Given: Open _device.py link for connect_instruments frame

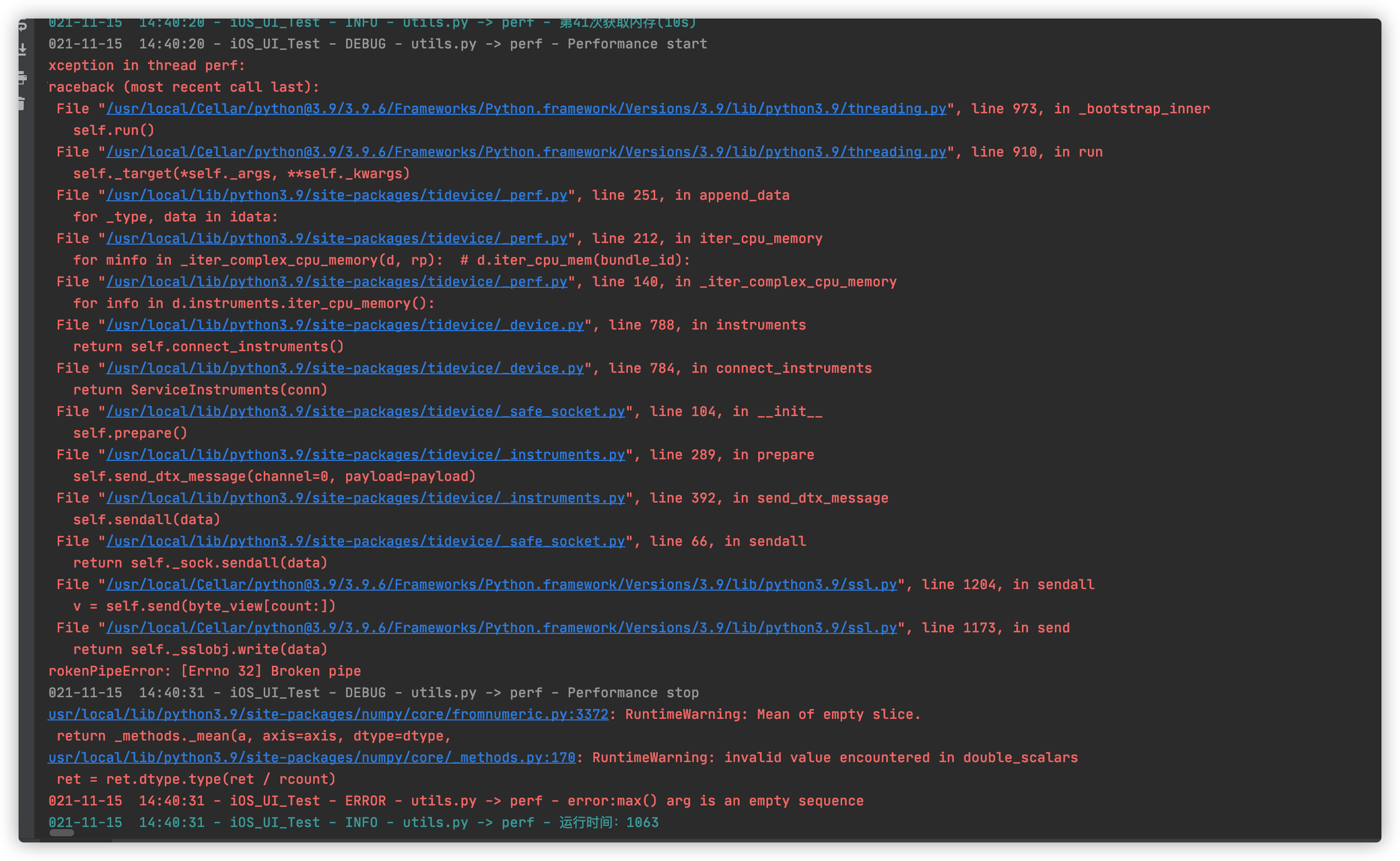Looking at the screenshot, I should click(345, 368).
